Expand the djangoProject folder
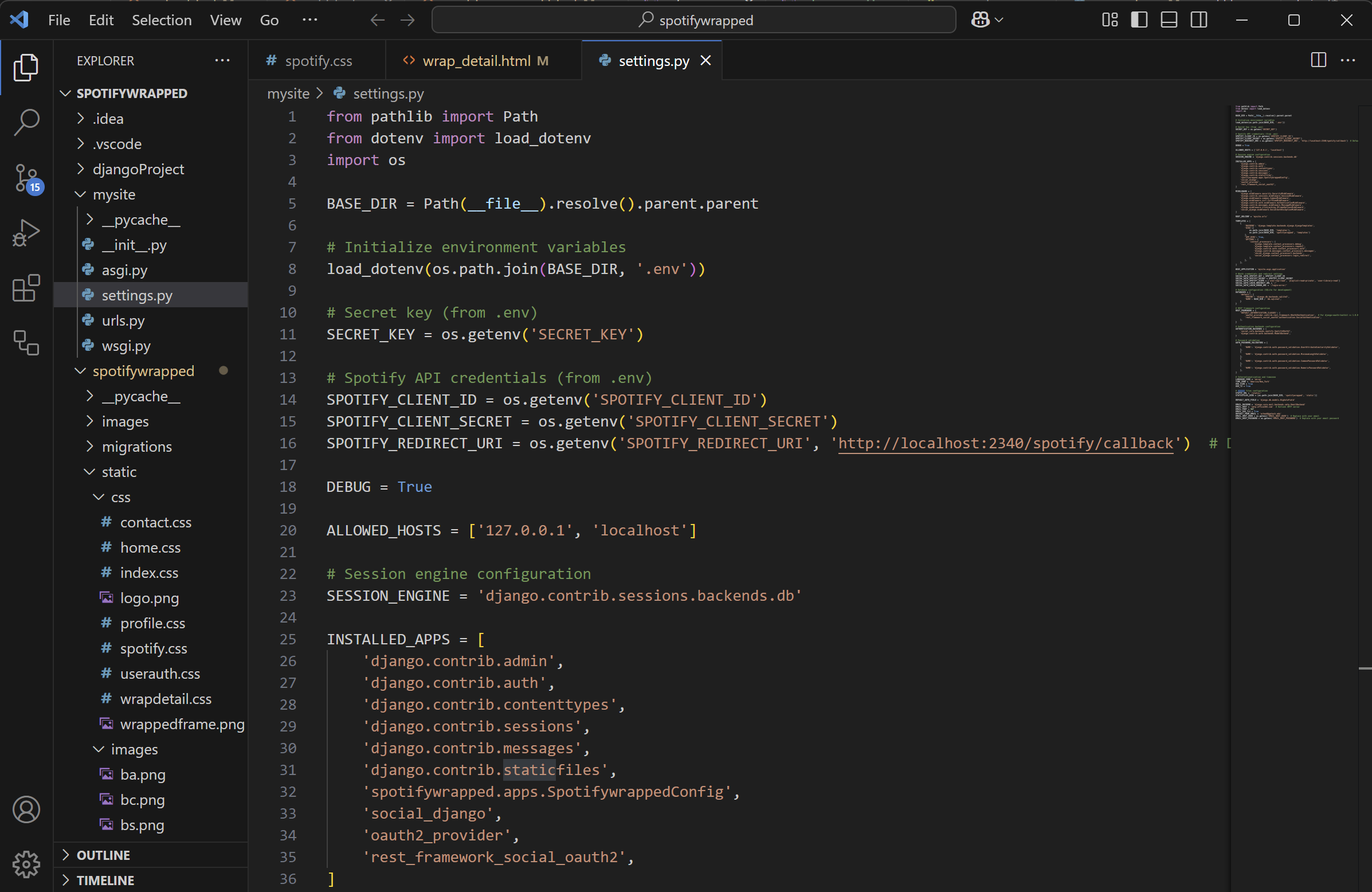The image size is (1372, 892). pos(138,169)
